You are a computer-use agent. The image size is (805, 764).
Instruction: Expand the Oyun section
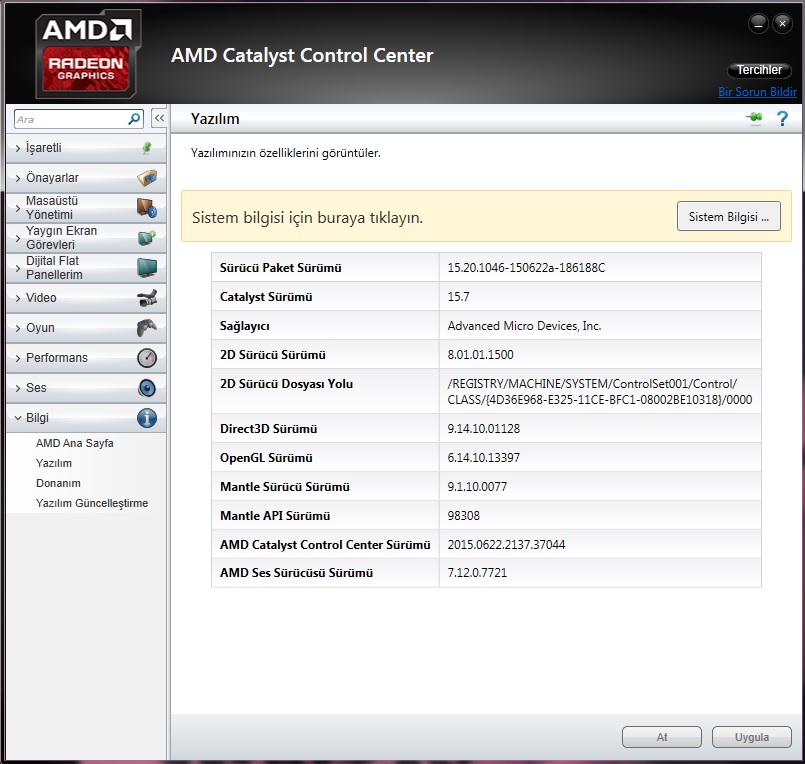[86, 328]
